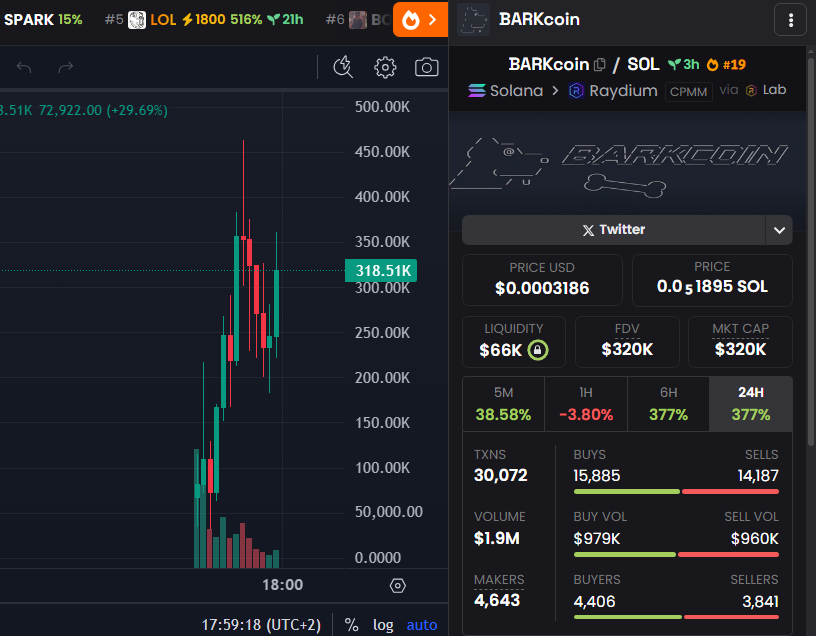Click the LIQUIDITY $66K box

(514, 341)
